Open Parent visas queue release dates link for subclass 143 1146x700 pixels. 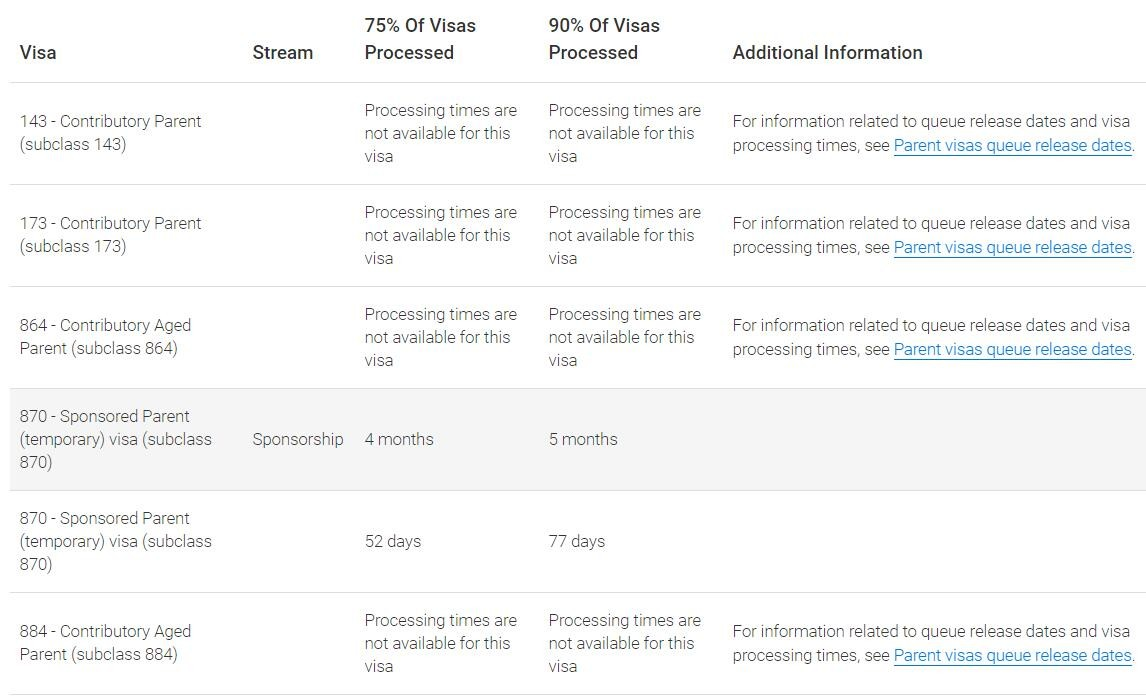tap(1012, 146)
